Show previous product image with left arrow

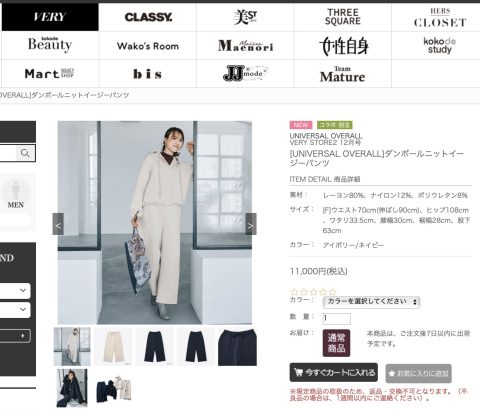coord(58,224)
